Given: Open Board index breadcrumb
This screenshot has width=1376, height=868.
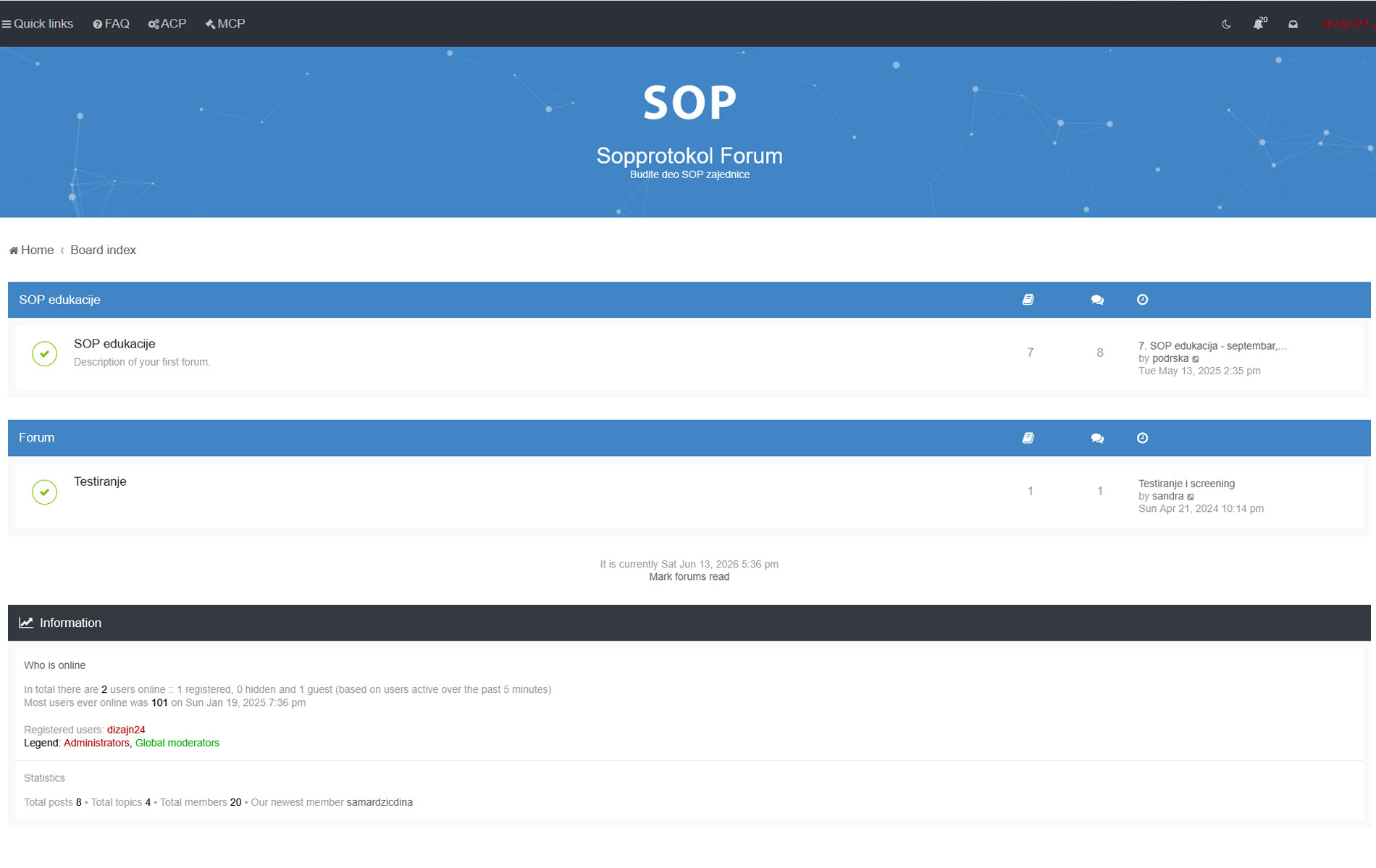Looking at the screenshot, I should (103, 250).
